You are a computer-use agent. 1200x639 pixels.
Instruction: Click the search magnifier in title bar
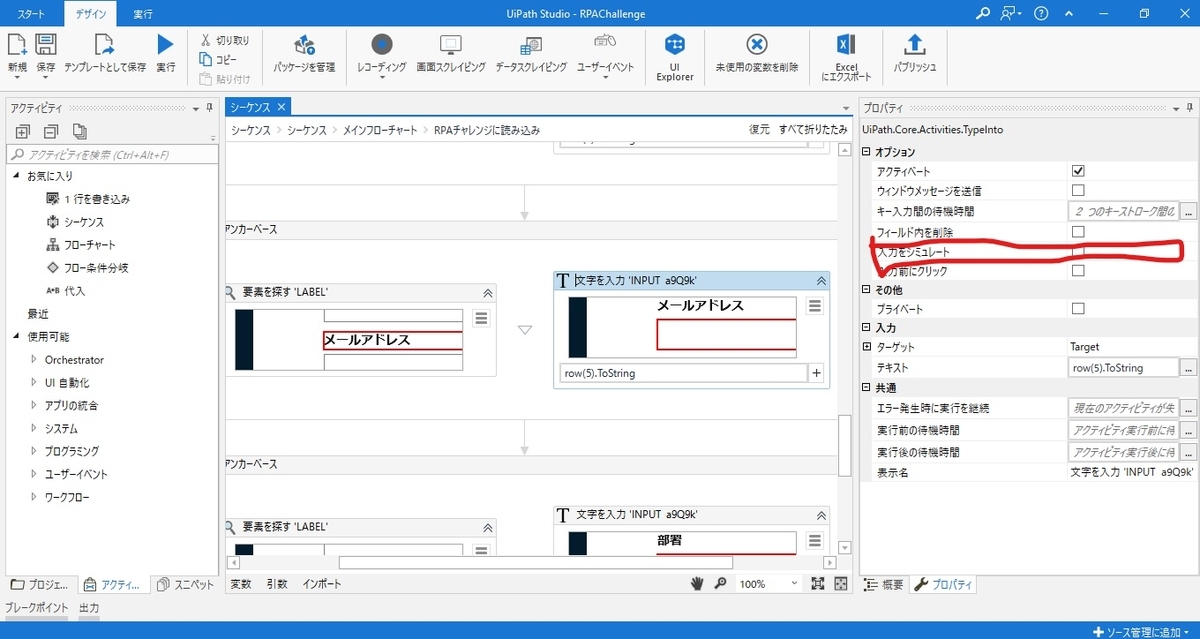coord(984,13)
